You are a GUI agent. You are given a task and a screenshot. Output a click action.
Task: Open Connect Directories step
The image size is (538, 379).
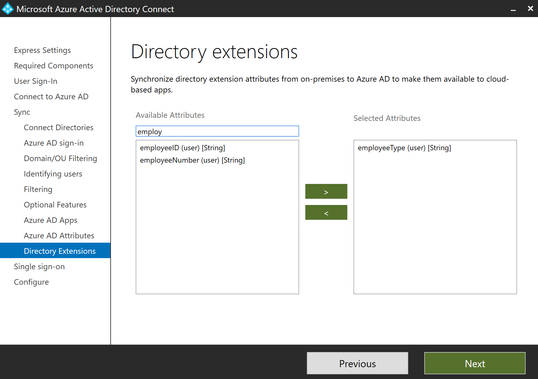tap(58, 127)
